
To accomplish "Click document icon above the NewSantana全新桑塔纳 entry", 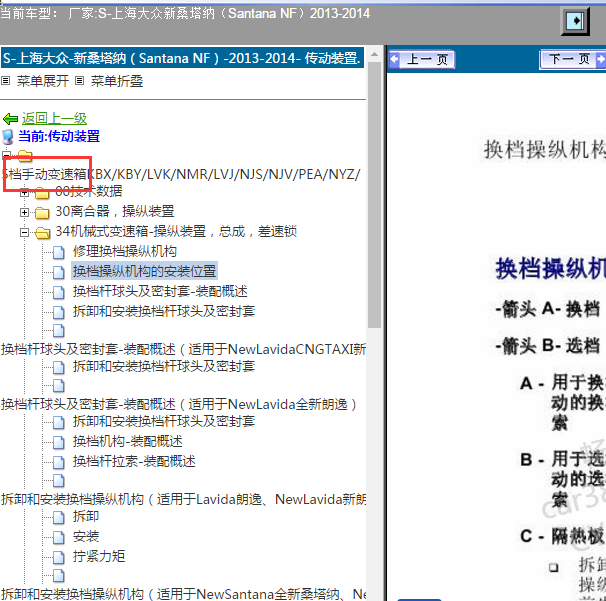I will (59, 576).
